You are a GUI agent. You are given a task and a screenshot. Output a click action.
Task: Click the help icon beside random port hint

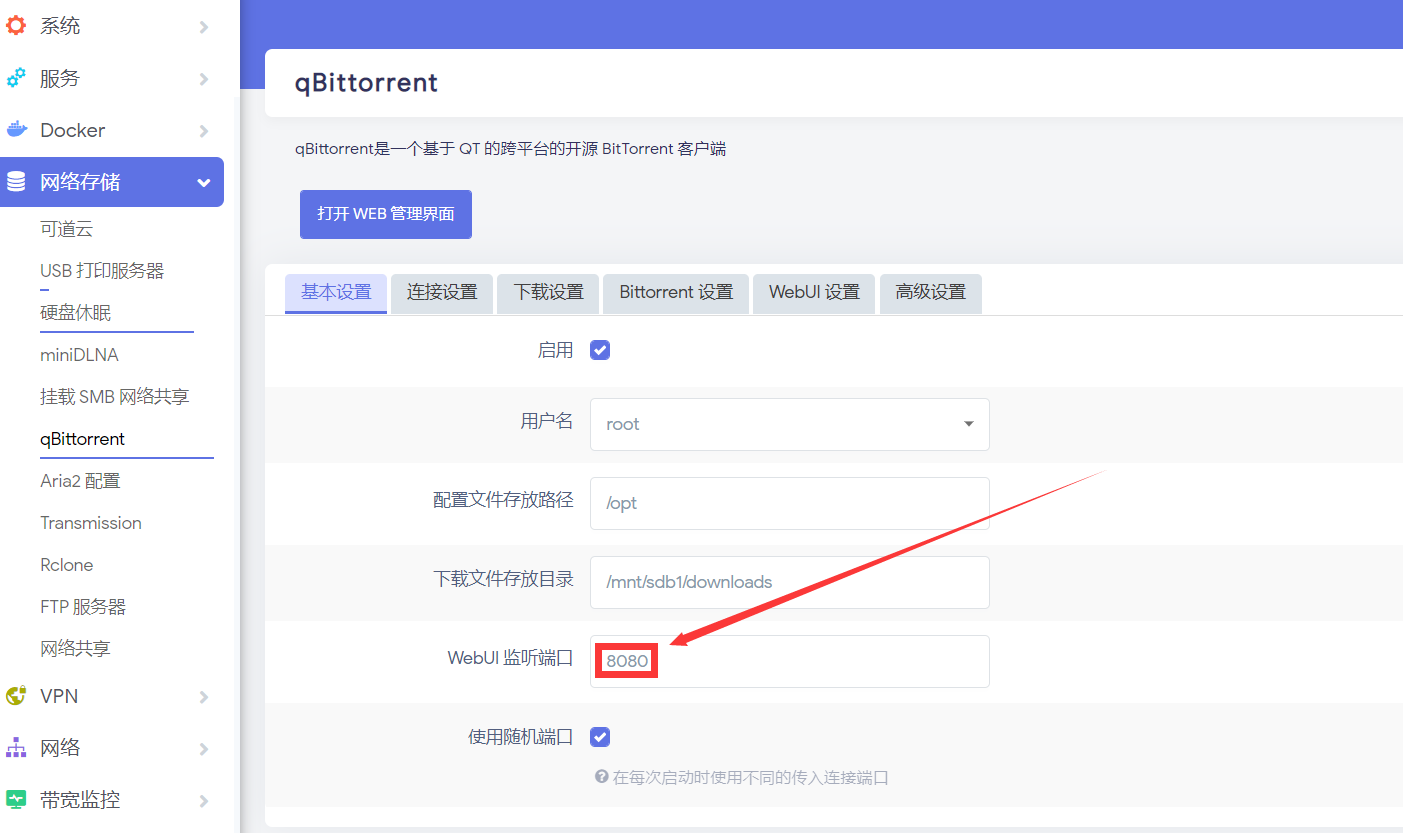601,777
